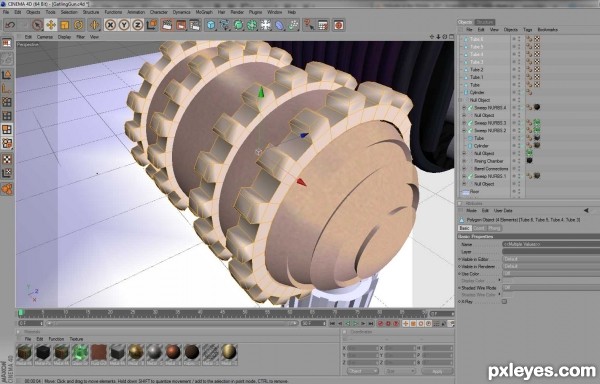Click frame 50 on the timeline ruler

(245, 313)
